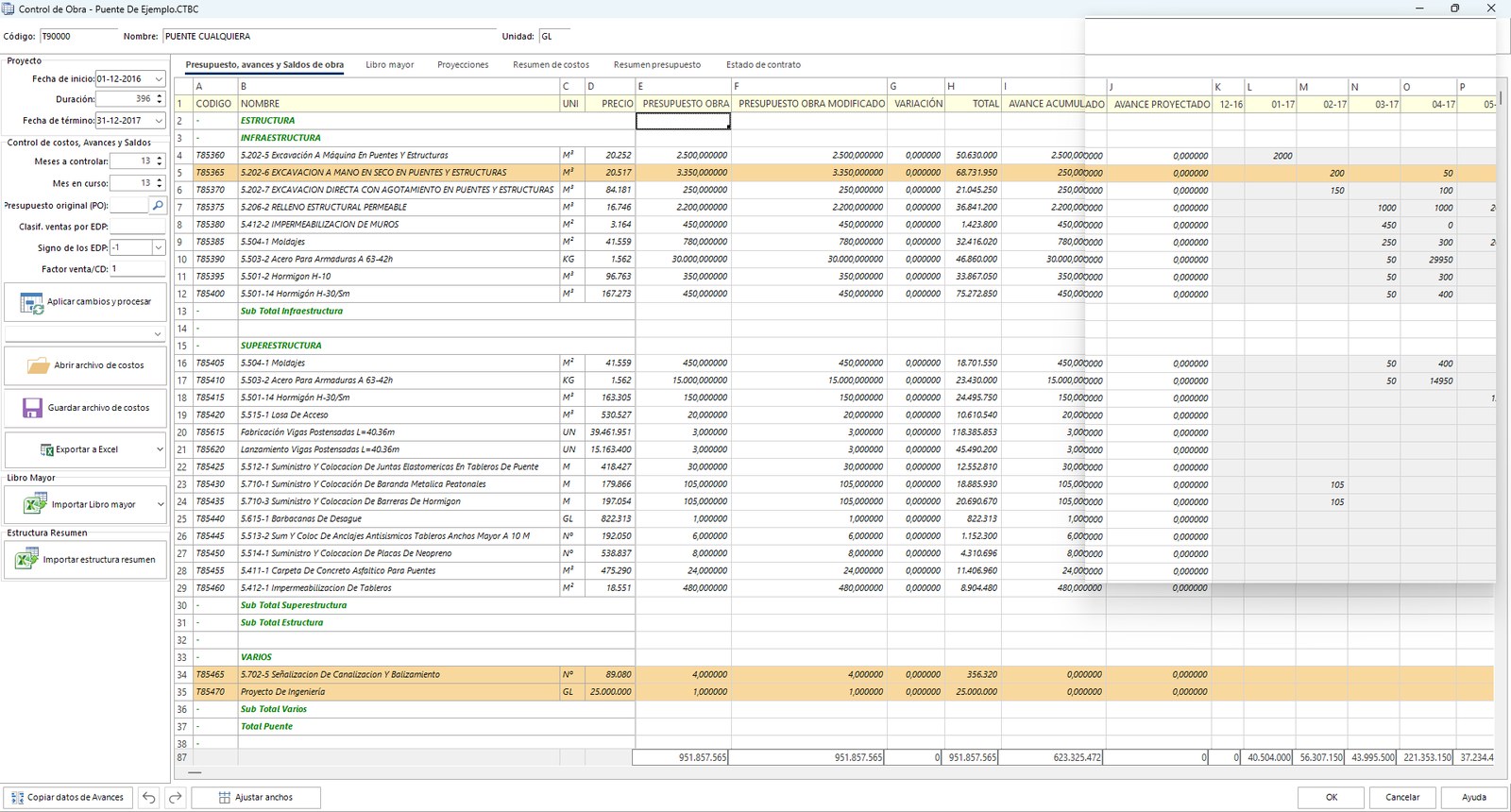Viewport: 1511px width, 812px height.
Task: Click the Factor venta/CD input field
Action: 138,269
